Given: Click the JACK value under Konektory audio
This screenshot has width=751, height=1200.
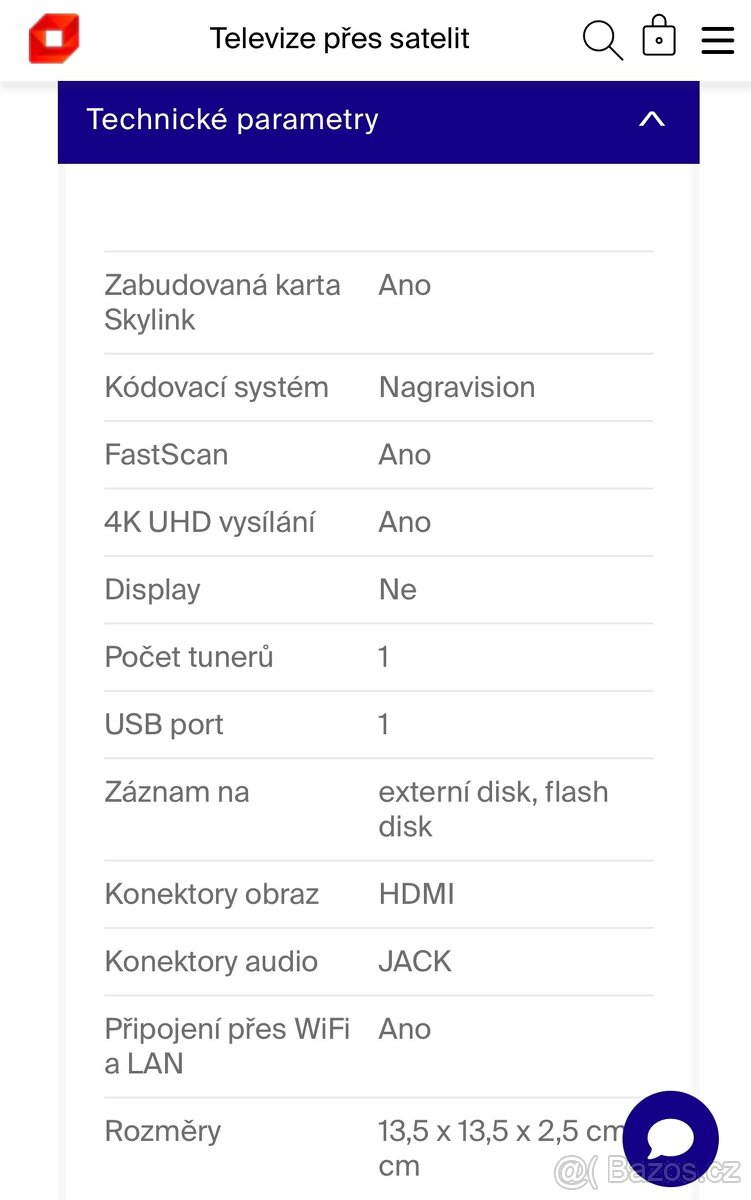Looking at the screenshot, I should (x=414, y=961).
